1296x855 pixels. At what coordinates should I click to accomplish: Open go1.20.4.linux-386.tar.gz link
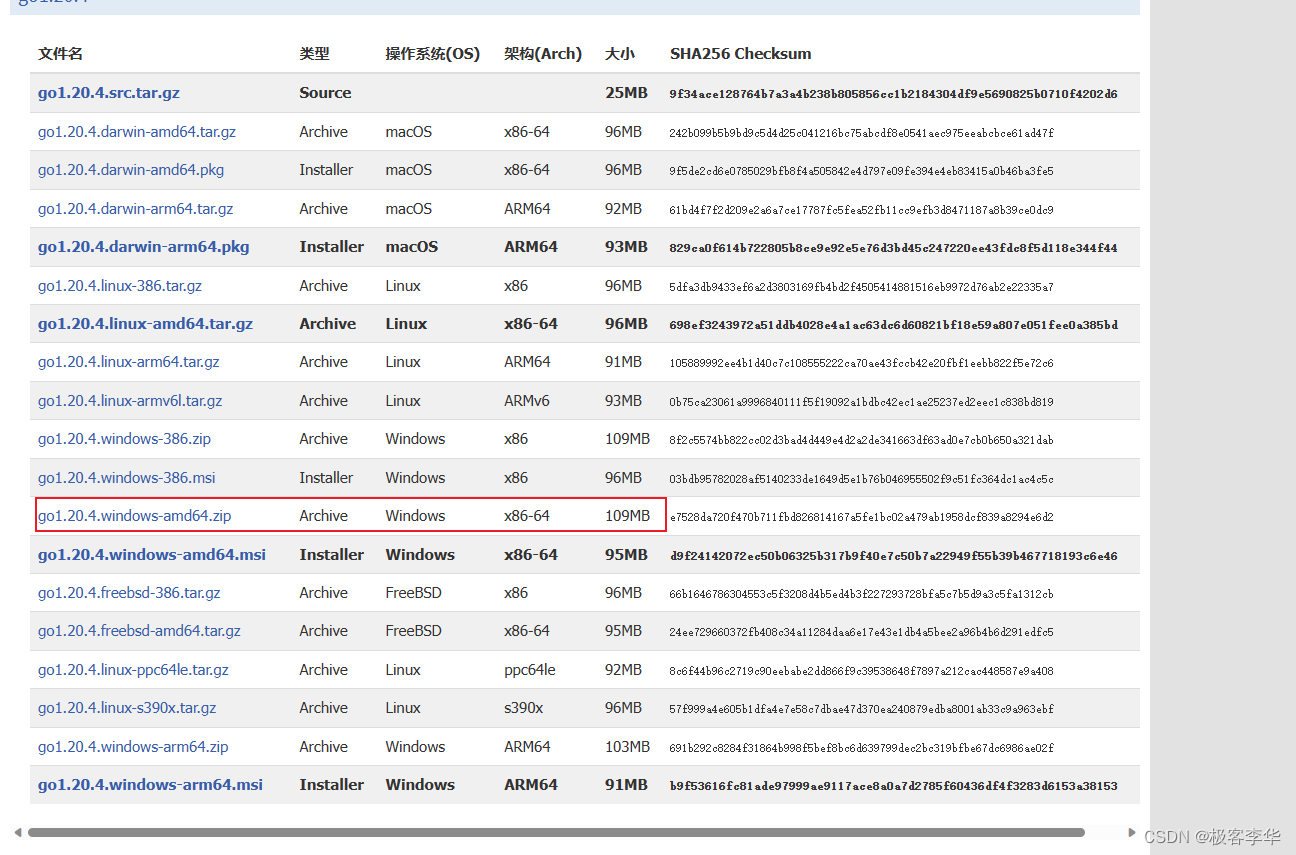pos(120,286)
